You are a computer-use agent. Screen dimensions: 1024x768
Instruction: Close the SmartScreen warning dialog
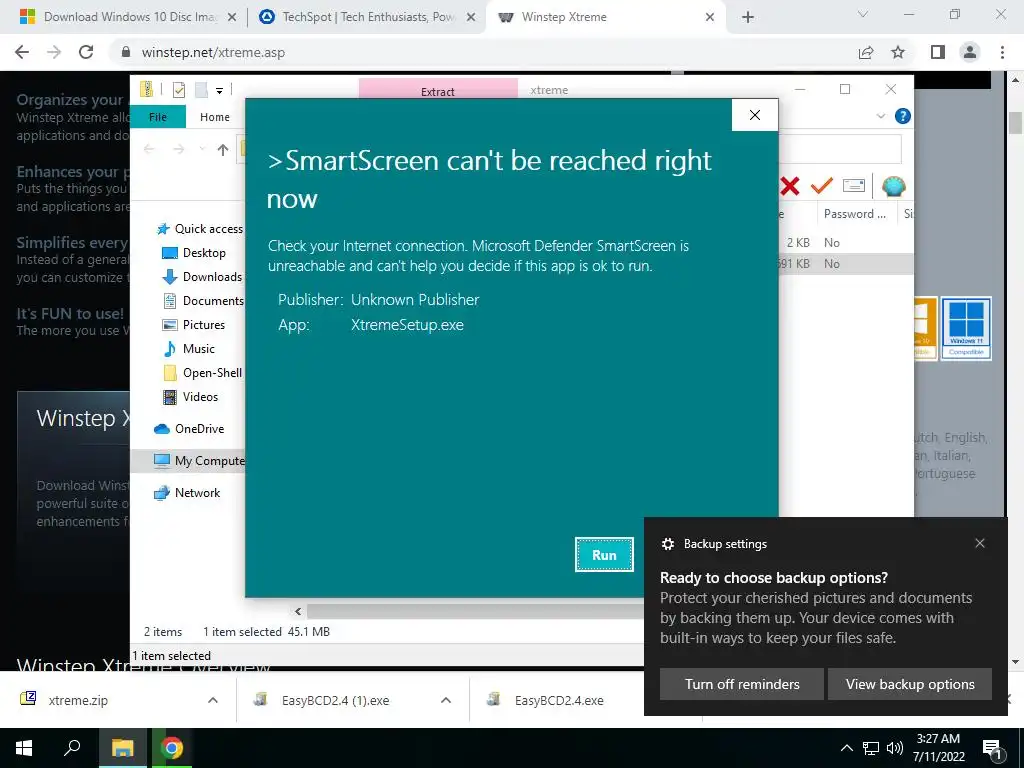click(x=755, y=115)
